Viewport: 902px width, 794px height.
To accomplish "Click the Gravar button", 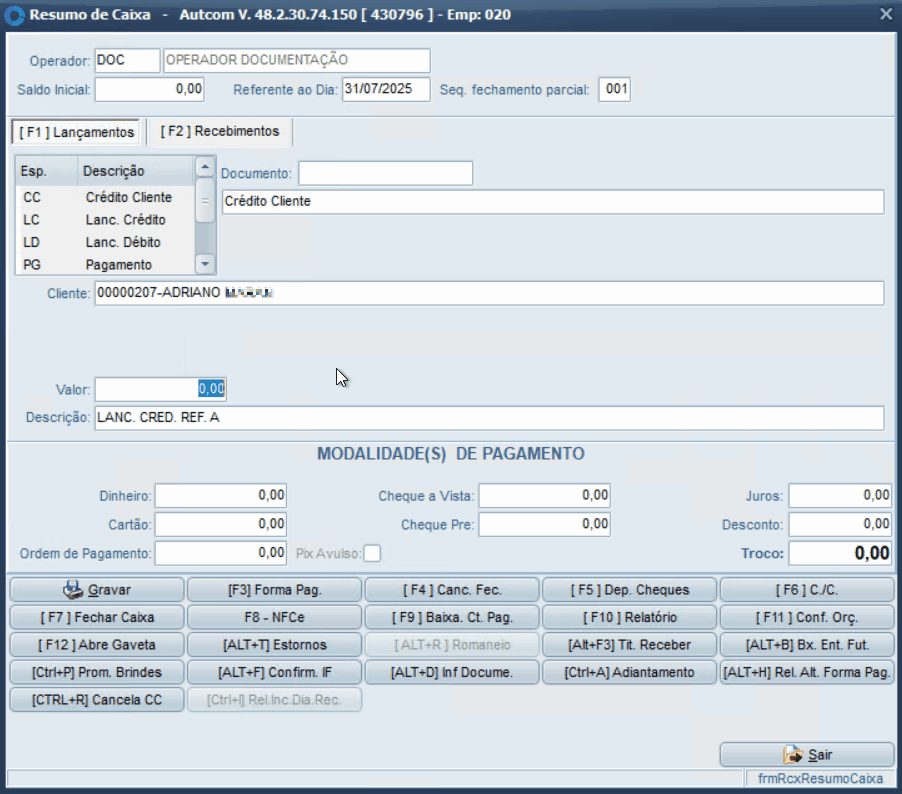I will 97,590.
